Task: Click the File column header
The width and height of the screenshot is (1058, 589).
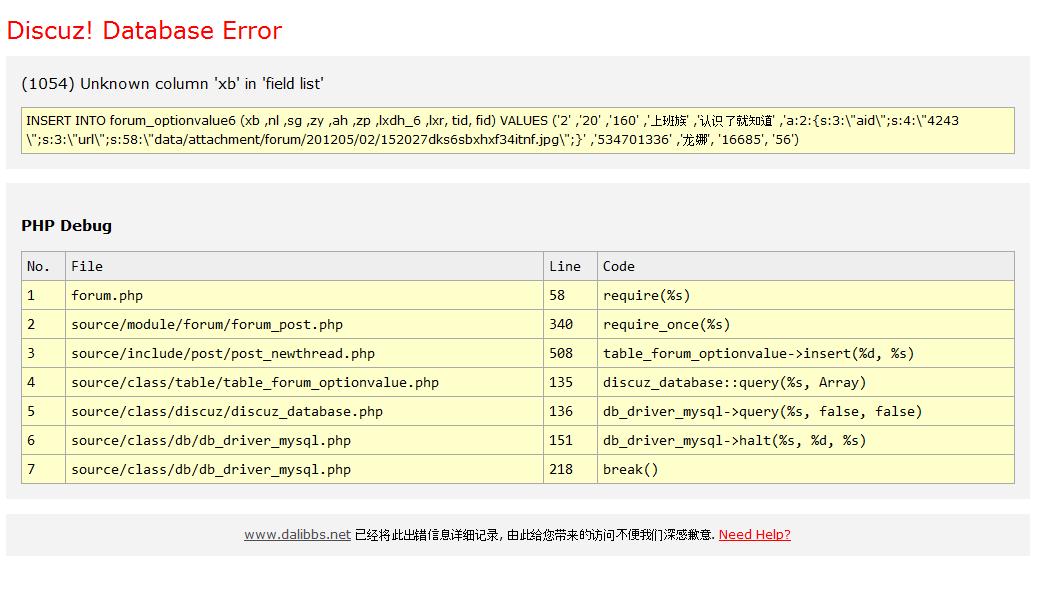Action: [x=304, y=267]
